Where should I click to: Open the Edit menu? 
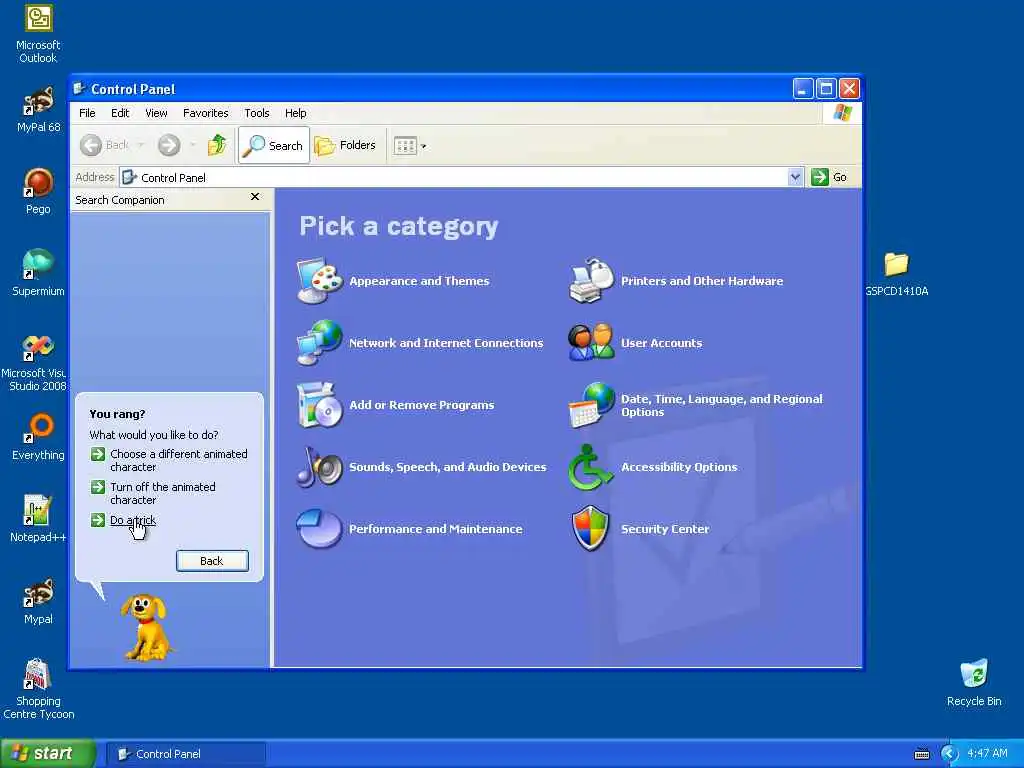pos(120,113)
